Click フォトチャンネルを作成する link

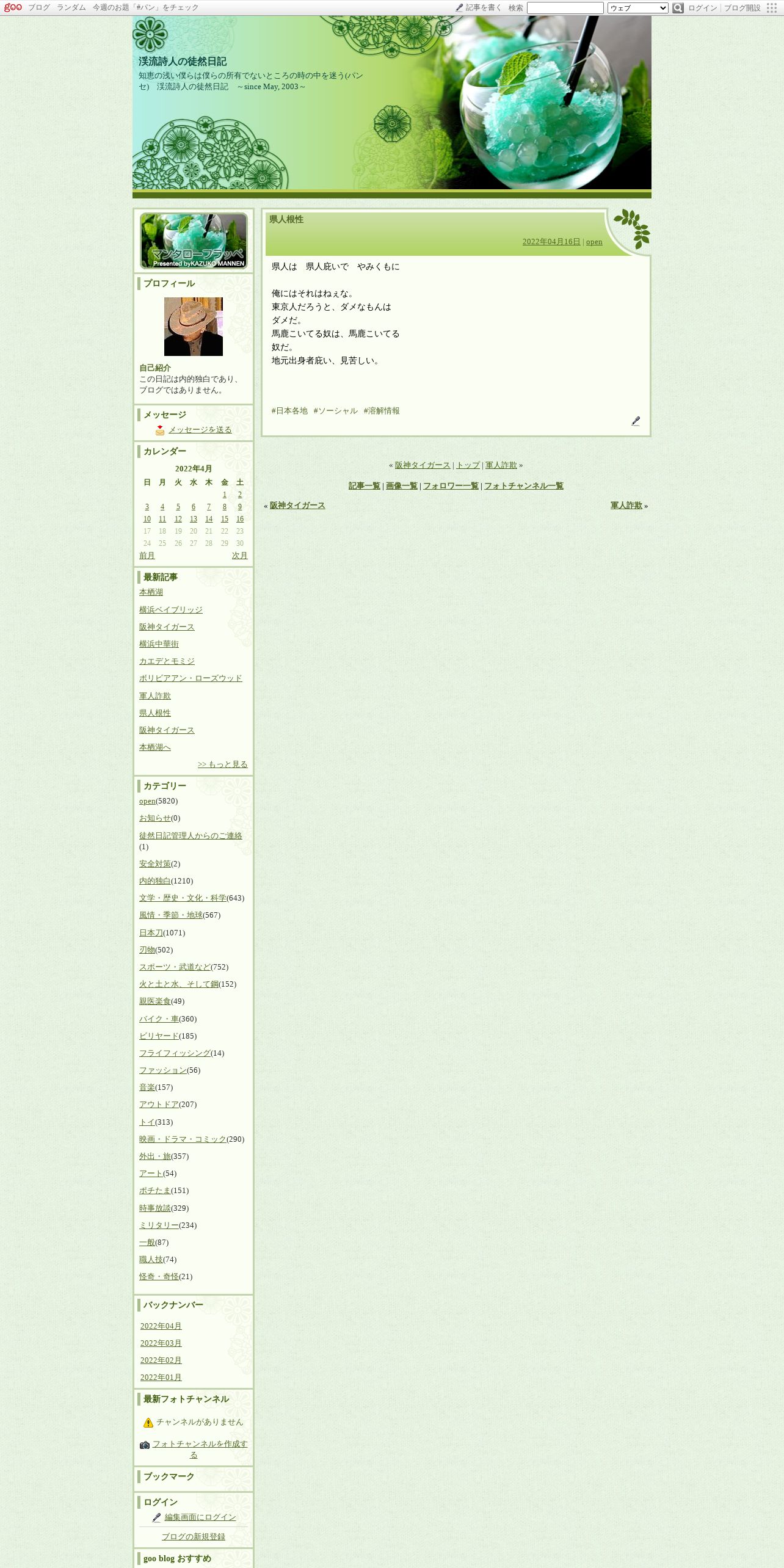[x=200, y=1450]
